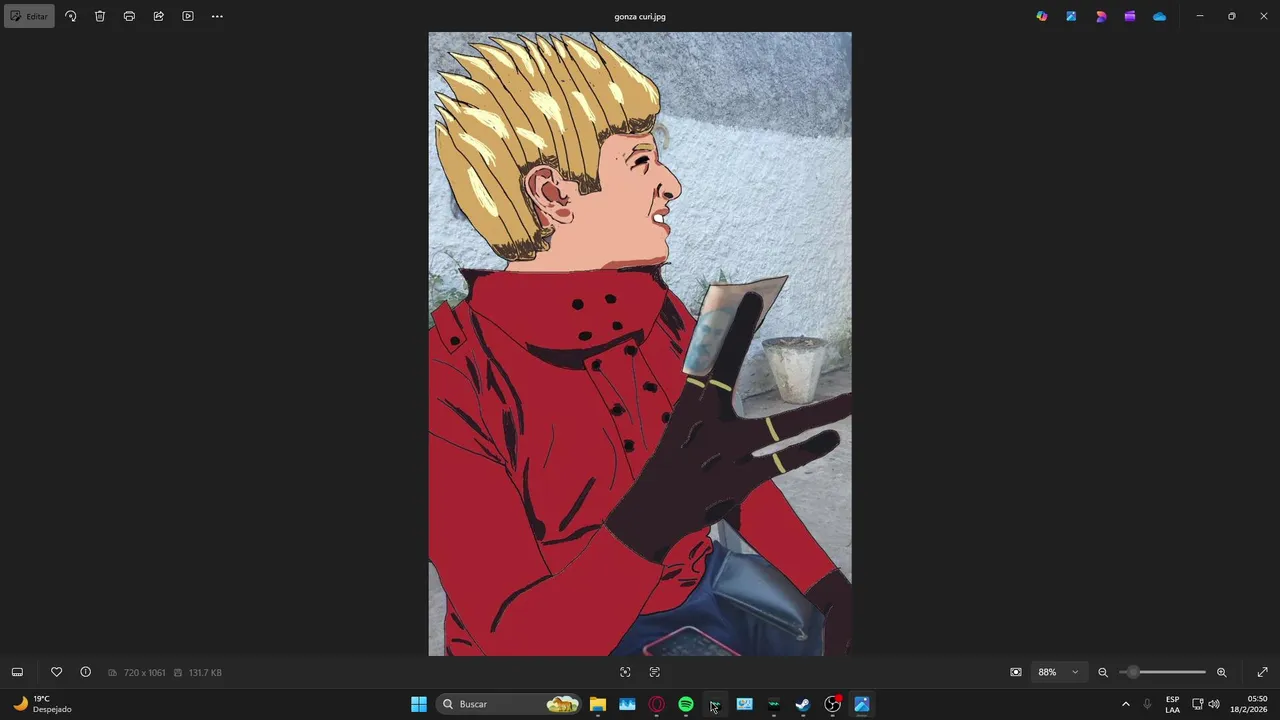
Task: Click the 131.7 KB file size text
Action: pos(204,673)
